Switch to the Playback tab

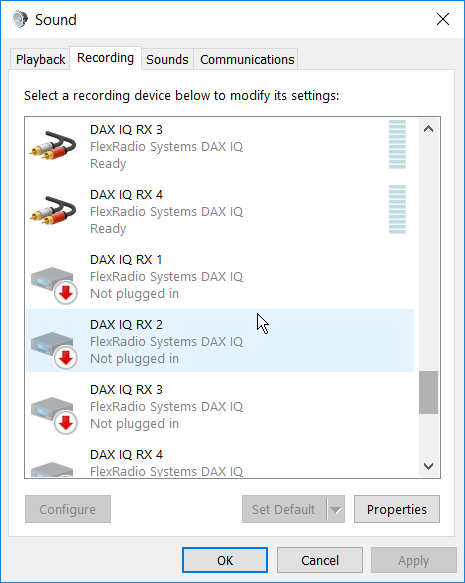(x=41, y=59)
